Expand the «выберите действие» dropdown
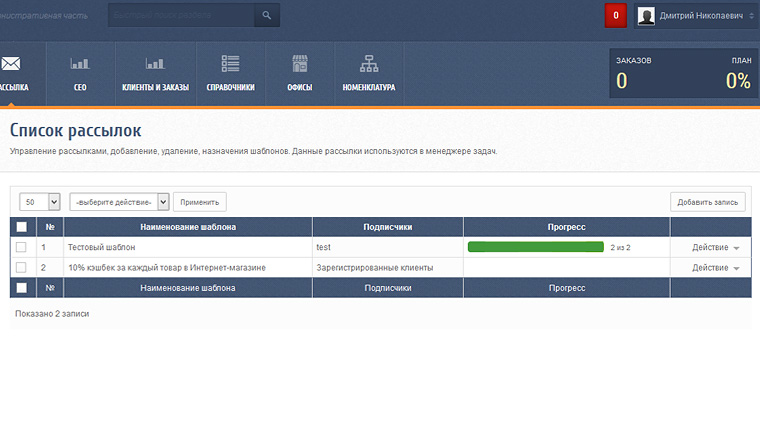Viewport: 760px width, 440px height. (119, 202)
